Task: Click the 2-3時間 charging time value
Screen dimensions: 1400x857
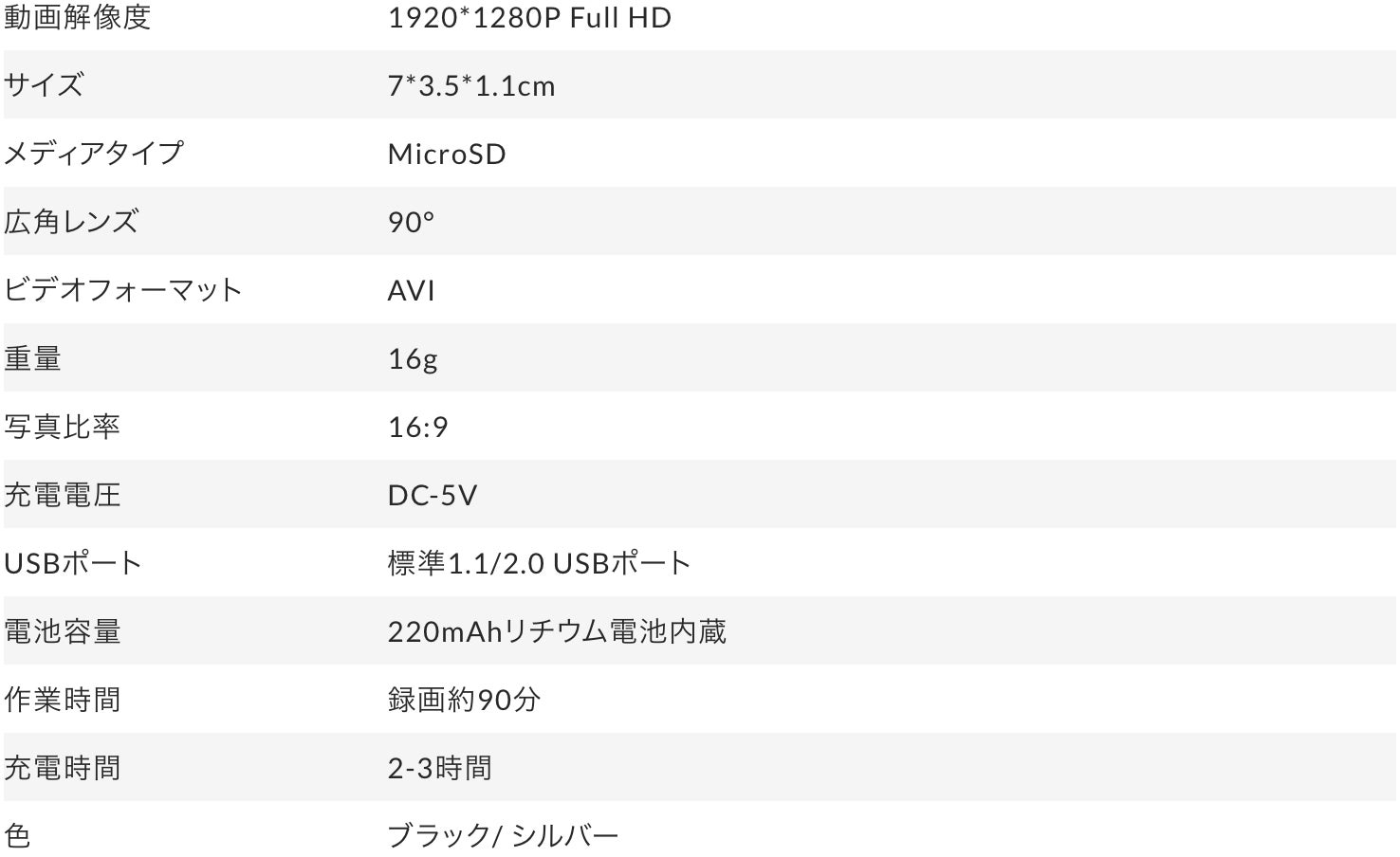Action: click(439, 769)
